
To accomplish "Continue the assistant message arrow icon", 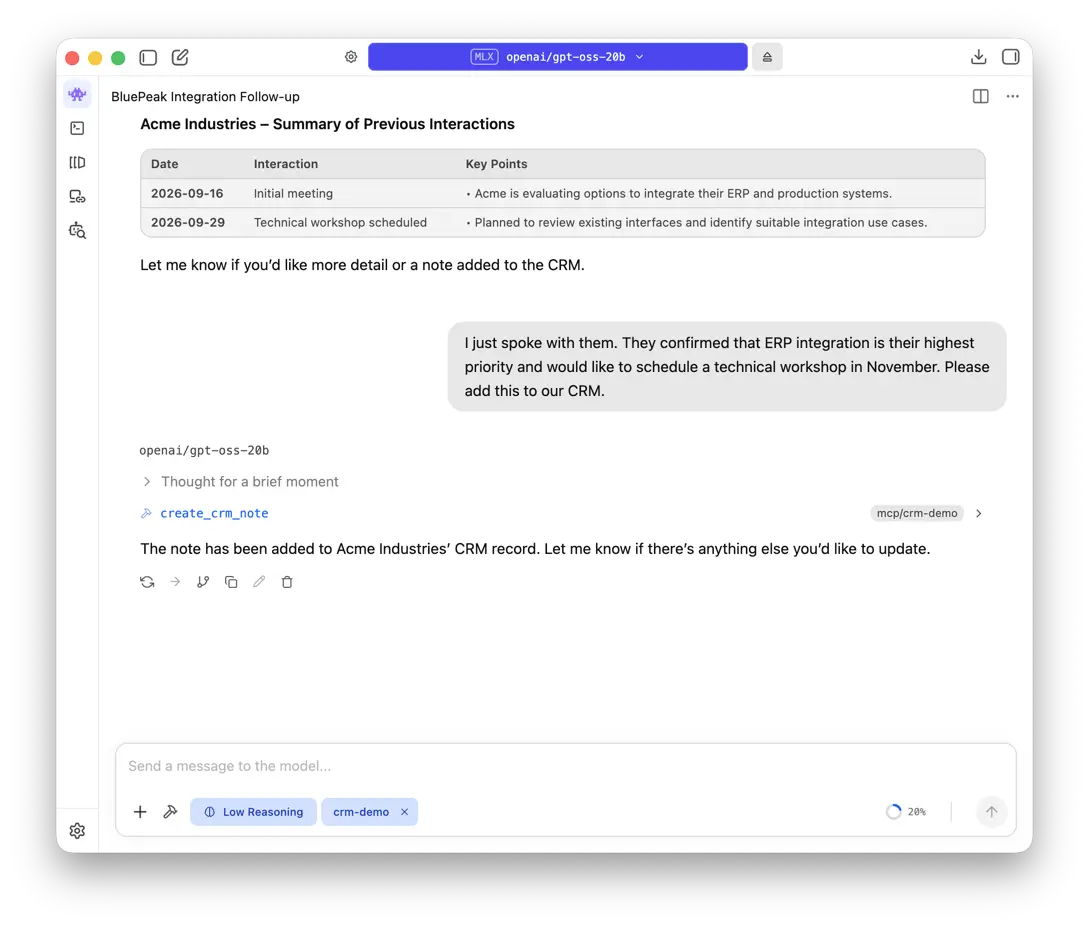I will tap(175, 582).
